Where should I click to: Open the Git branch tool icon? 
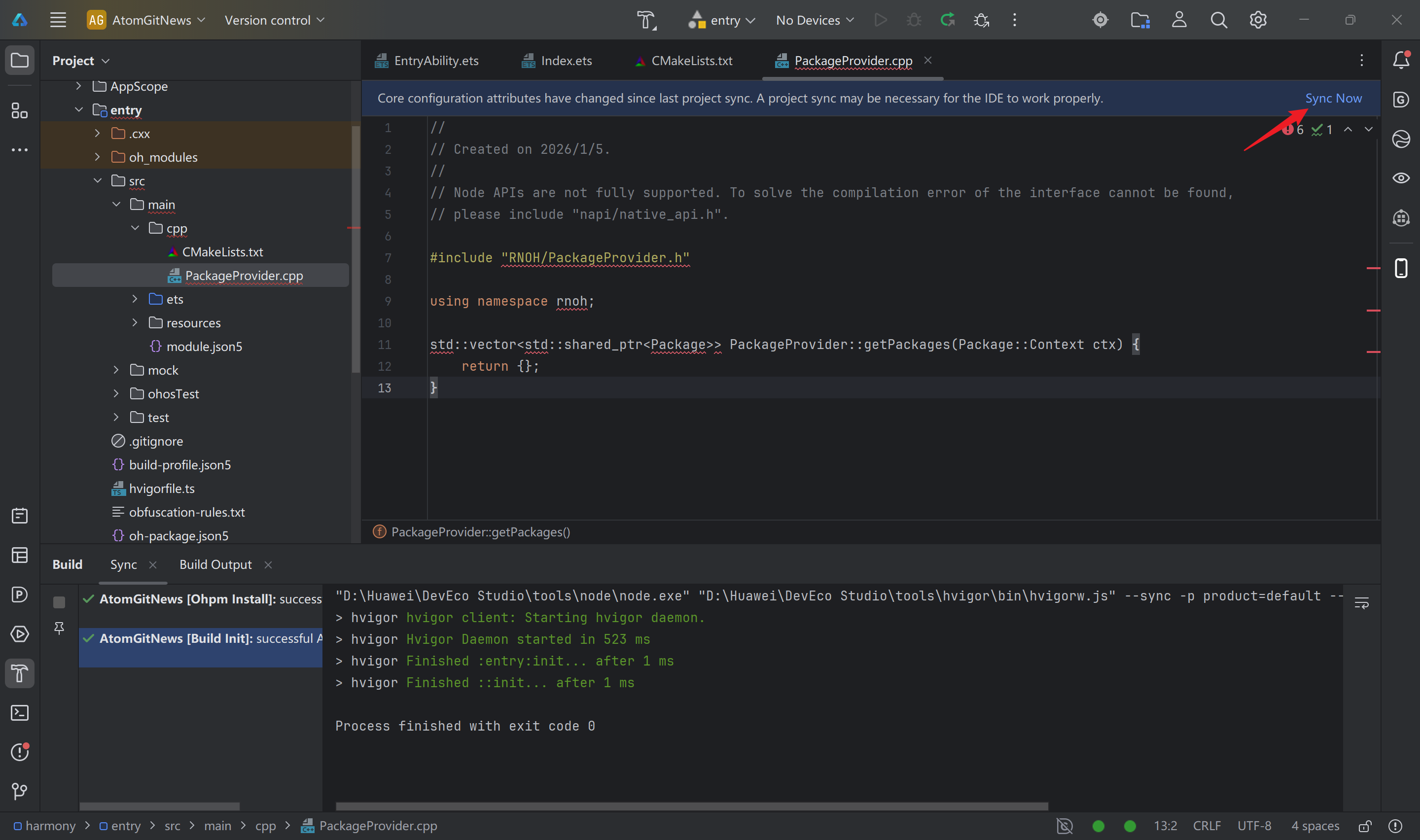pyautogui.click(x=20, y=791)
